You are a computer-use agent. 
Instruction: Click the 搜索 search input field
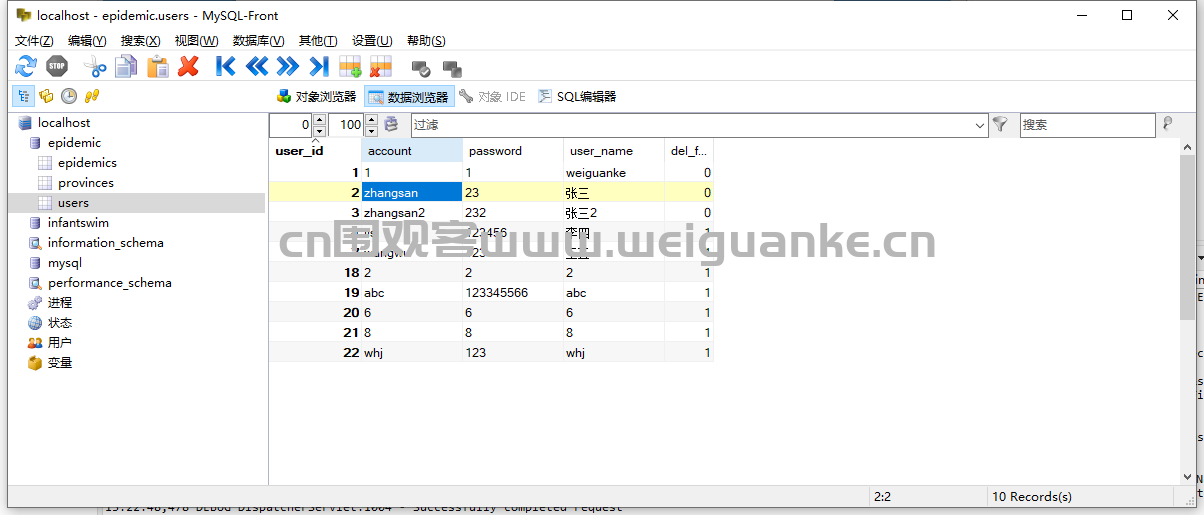tap(1086, 125)
